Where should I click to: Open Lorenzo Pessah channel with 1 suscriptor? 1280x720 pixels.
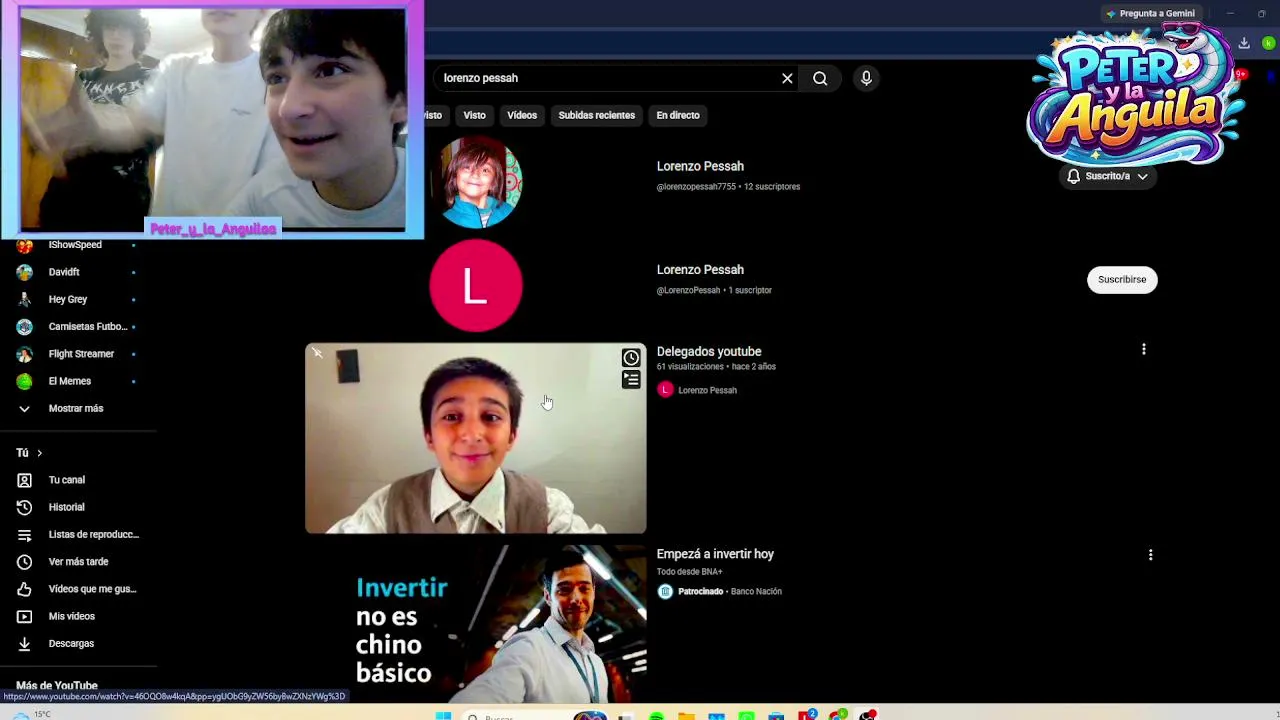click(700, 270)
